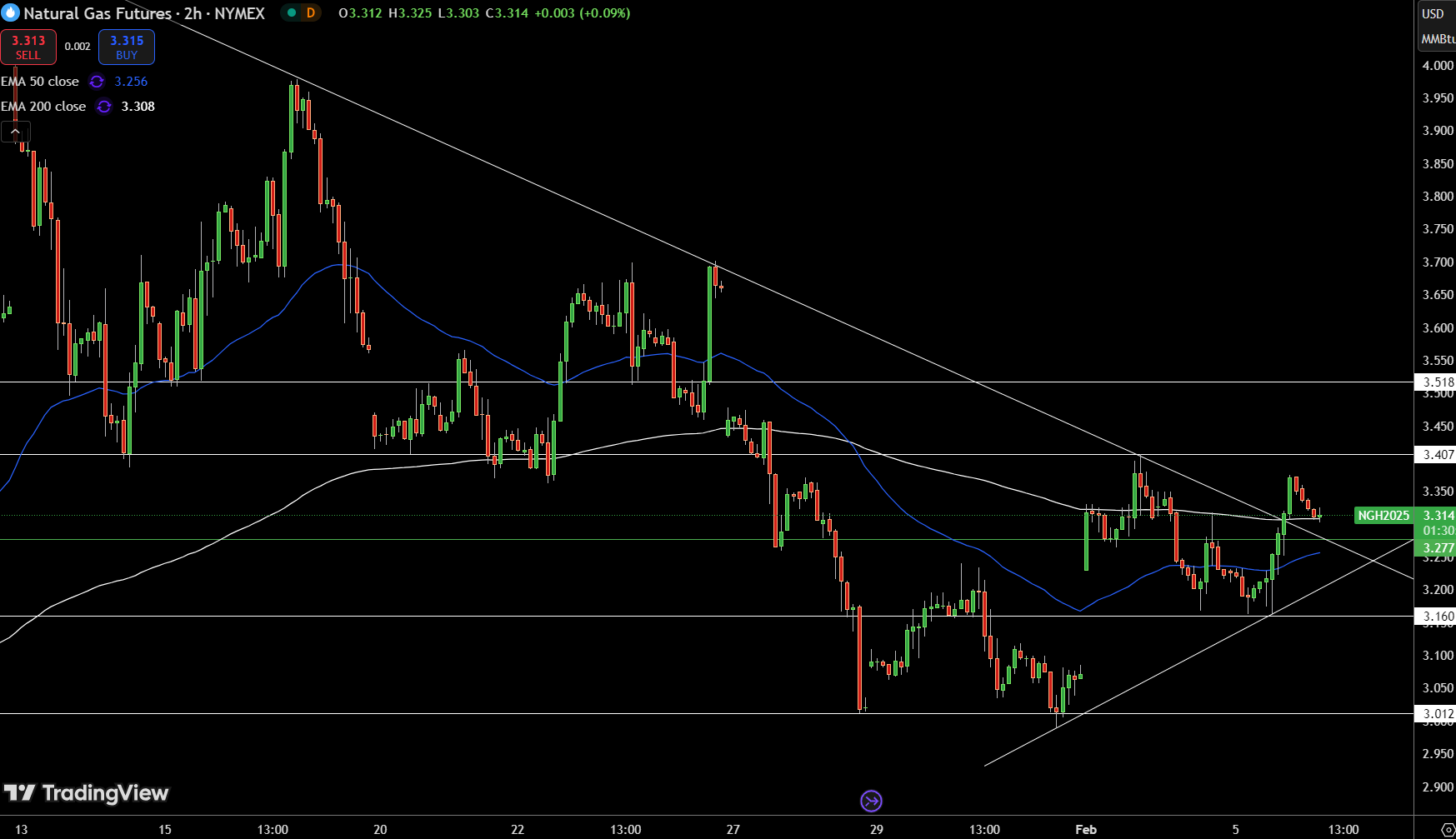The width and height of the screenshot is (1456, 839).
Task: Click the green market status dot
Action: [292, 13]
